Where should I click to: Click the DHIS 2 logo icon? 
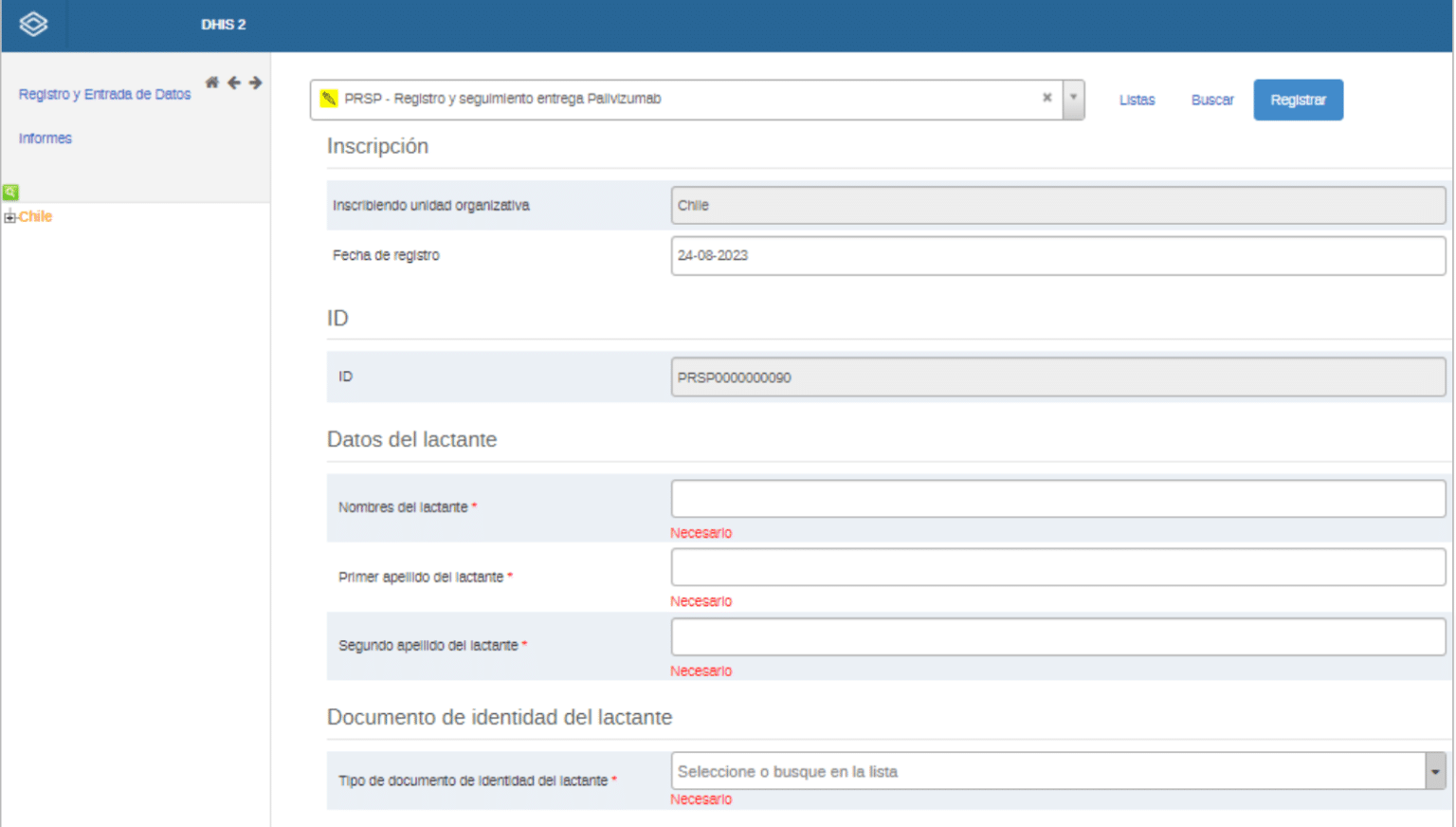tap(33, 24)
